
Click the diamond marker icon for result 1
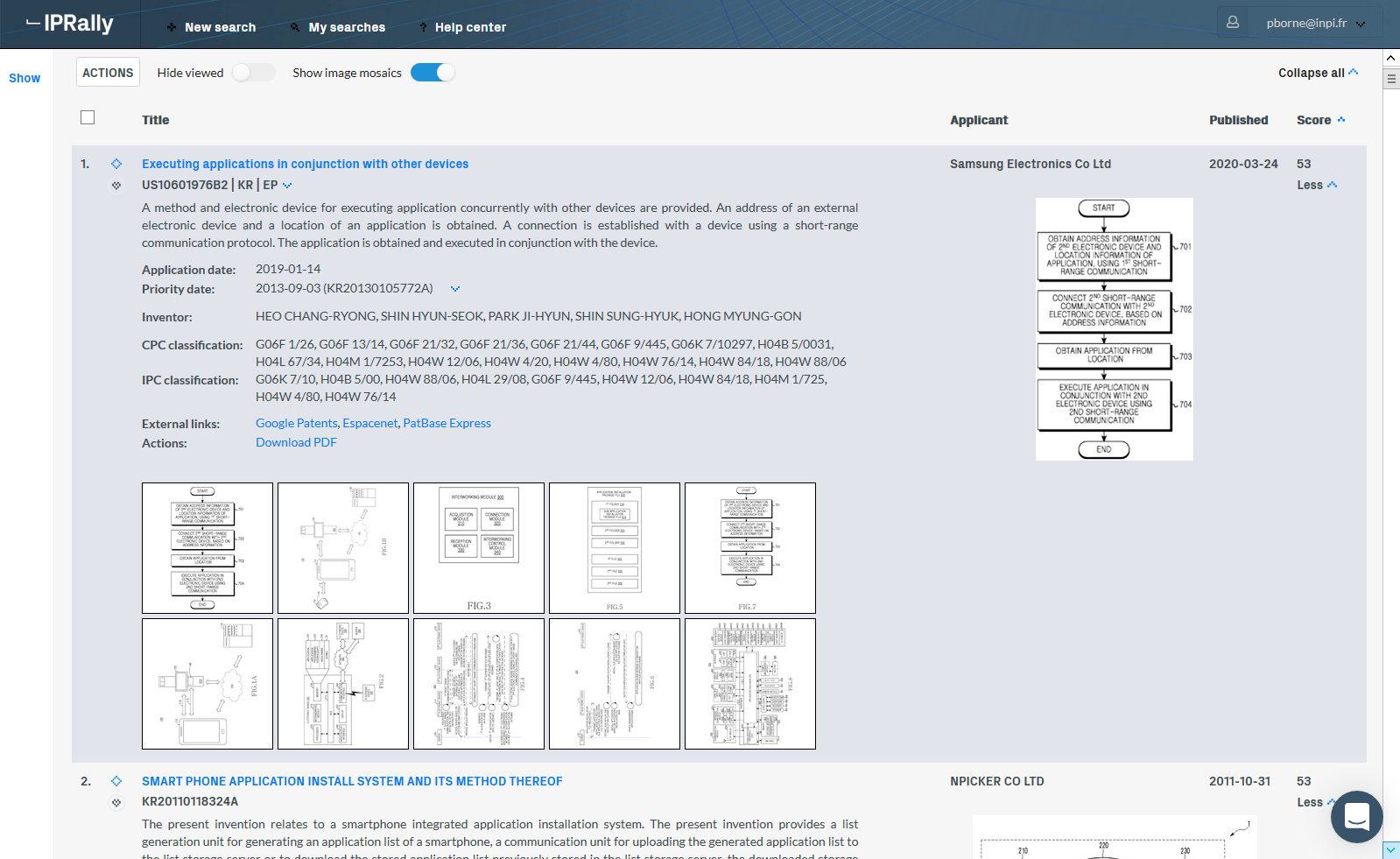pyautogui.click(x=116, y=164)
